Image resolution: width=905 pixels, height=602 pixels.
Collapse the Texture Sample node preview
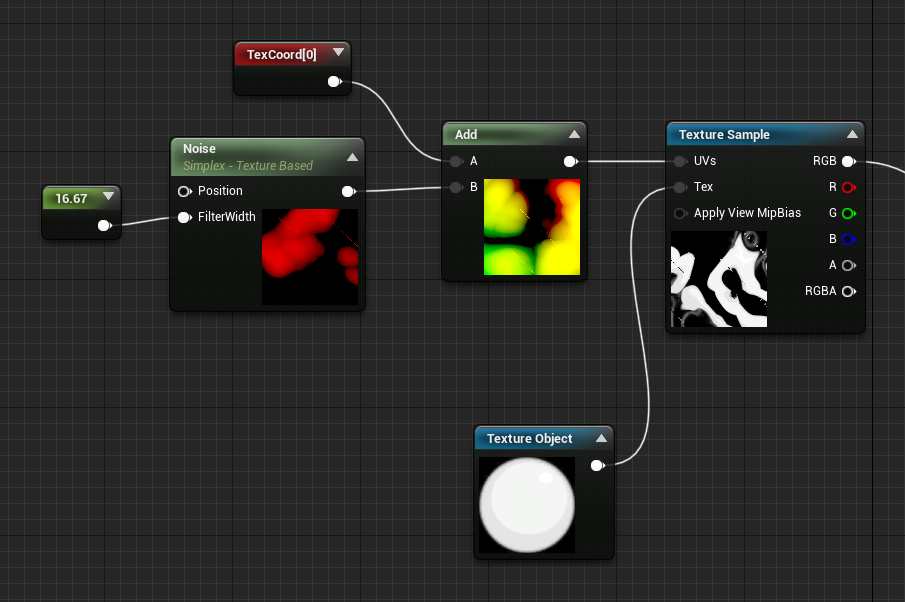(x=852, y=134)
